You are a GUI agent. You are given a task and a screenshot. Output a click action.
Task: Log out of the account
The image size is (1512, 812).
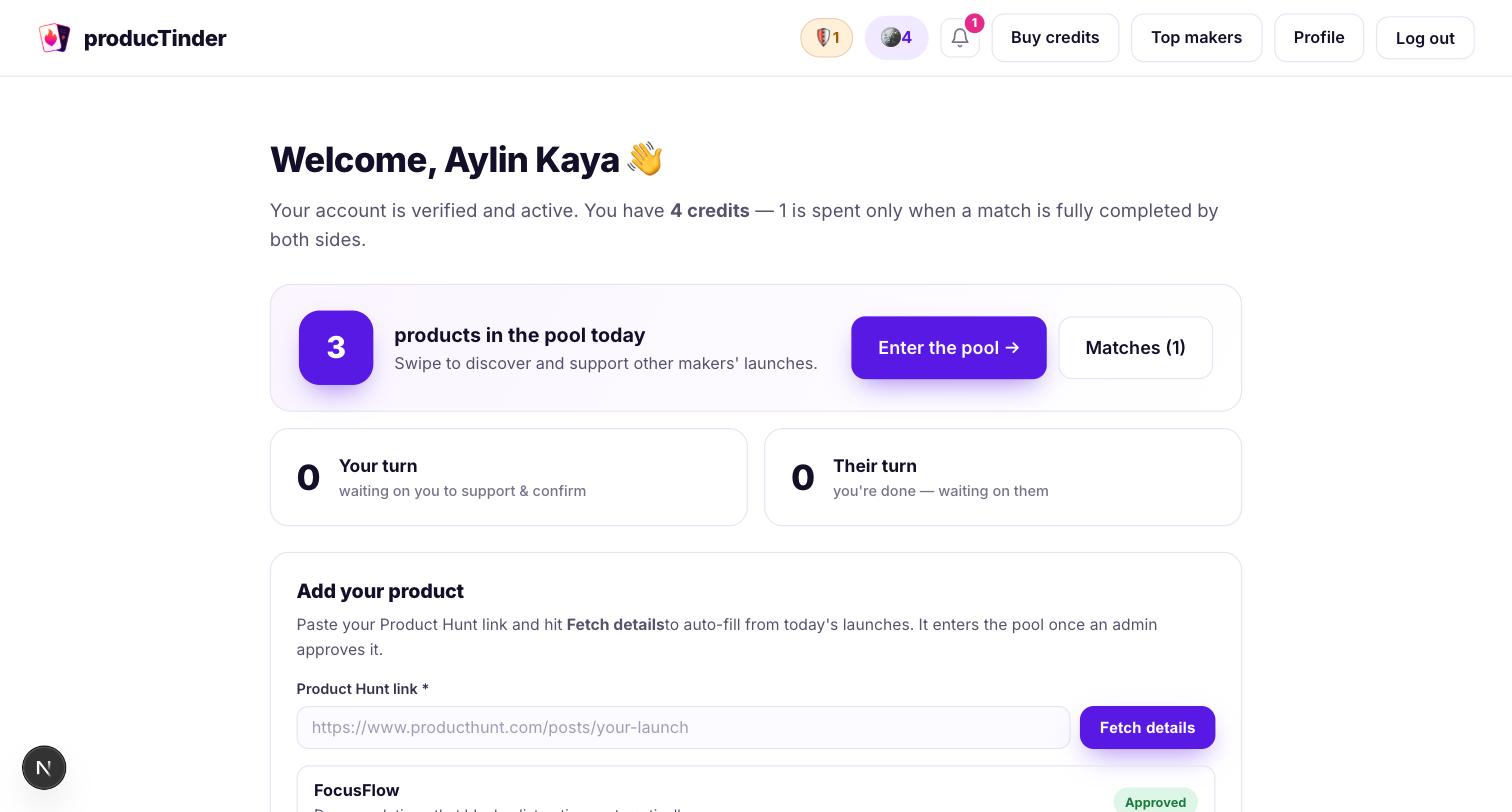coord(1425,38)
